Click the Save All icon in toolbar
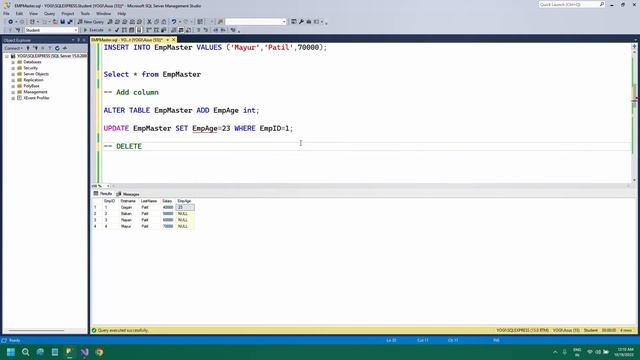 pyautogui.click(x=70, y=22)
